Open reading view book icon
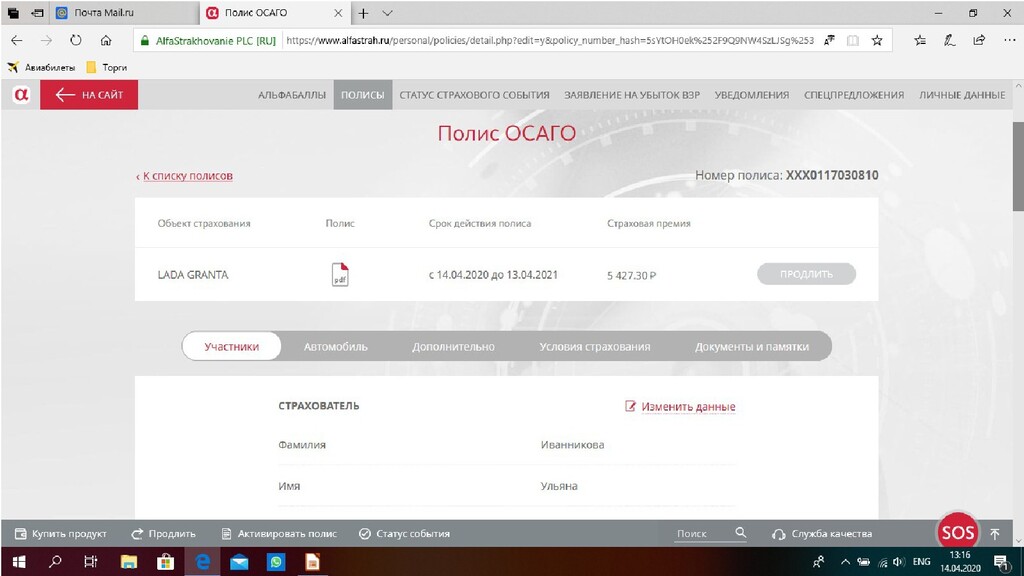 pos(852,40)
